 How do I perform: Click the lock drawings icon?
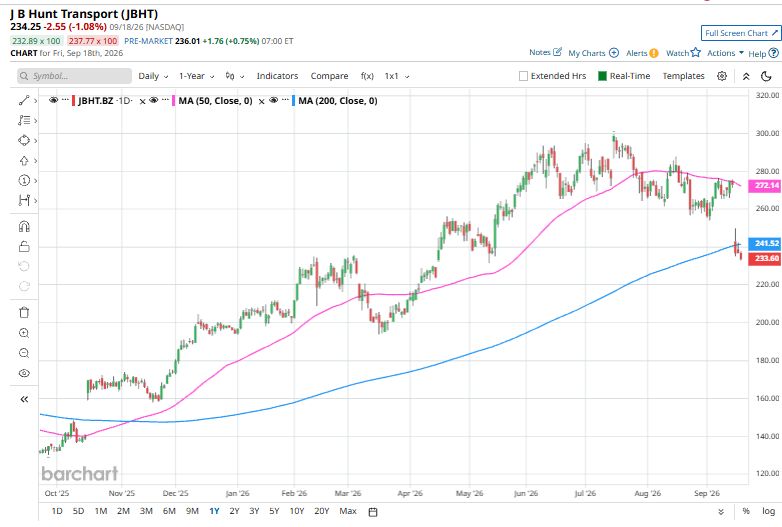click(x=24, y=246)
